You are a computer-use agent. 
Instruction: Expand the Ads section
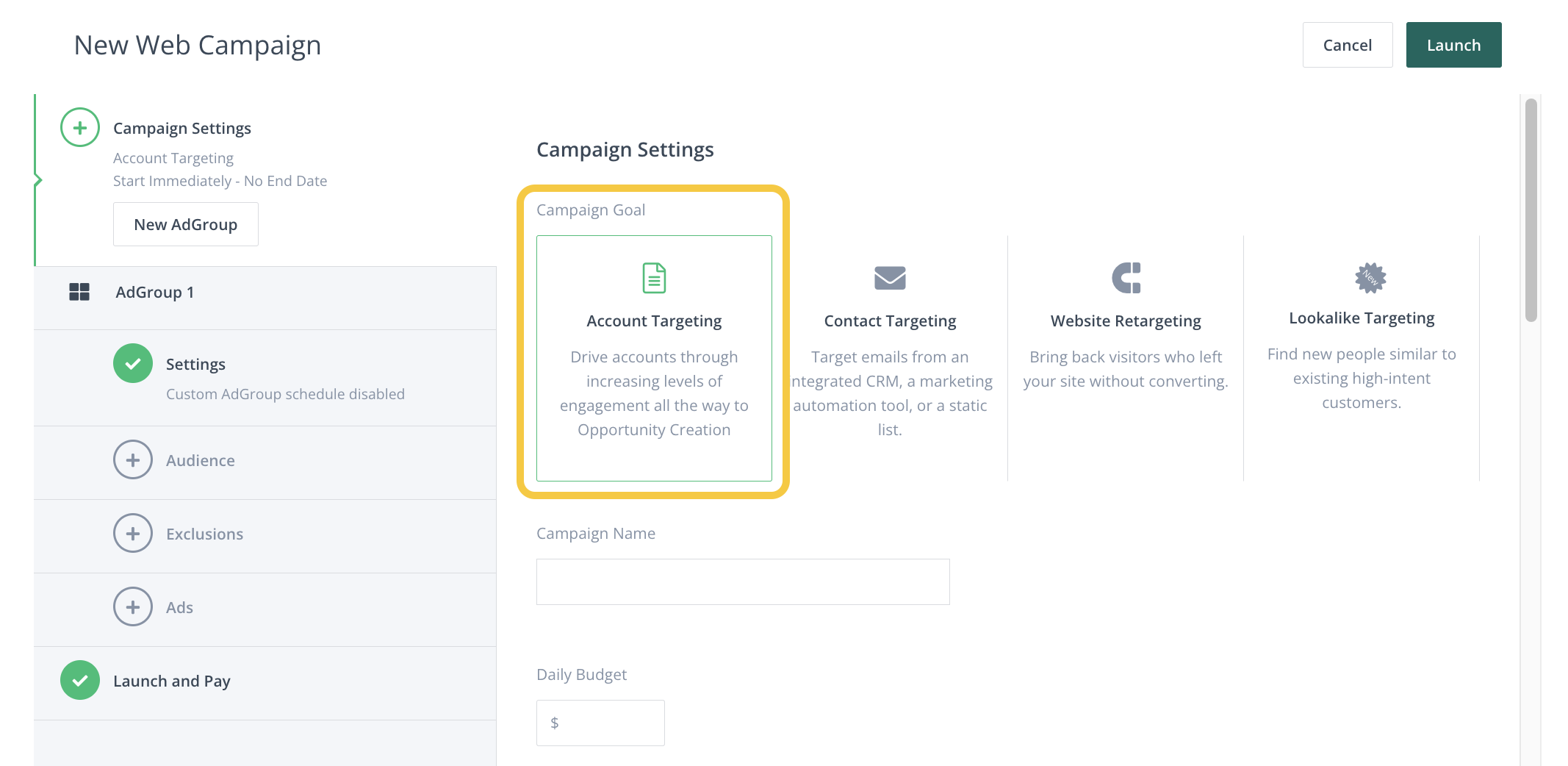click(x=132, y=606)
